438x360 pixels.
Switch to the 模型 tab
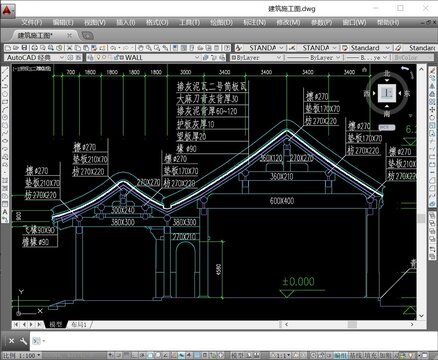tap(56, 324)
